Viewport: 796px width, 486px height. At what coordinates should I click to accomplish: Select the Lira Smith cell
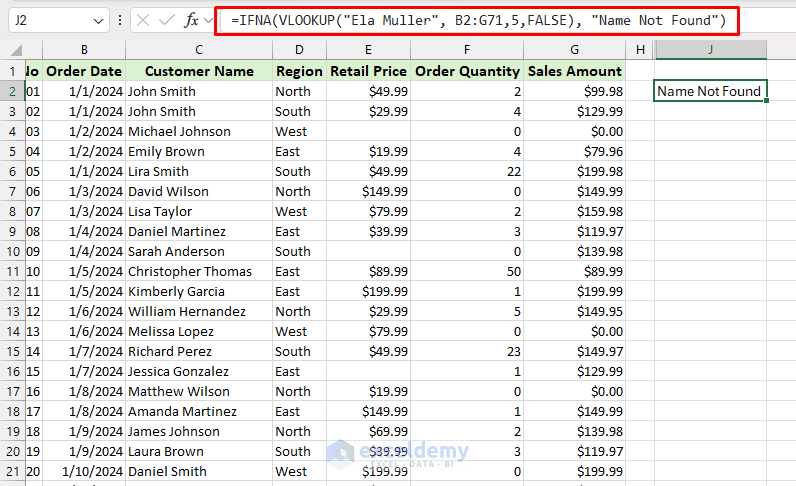198,171
